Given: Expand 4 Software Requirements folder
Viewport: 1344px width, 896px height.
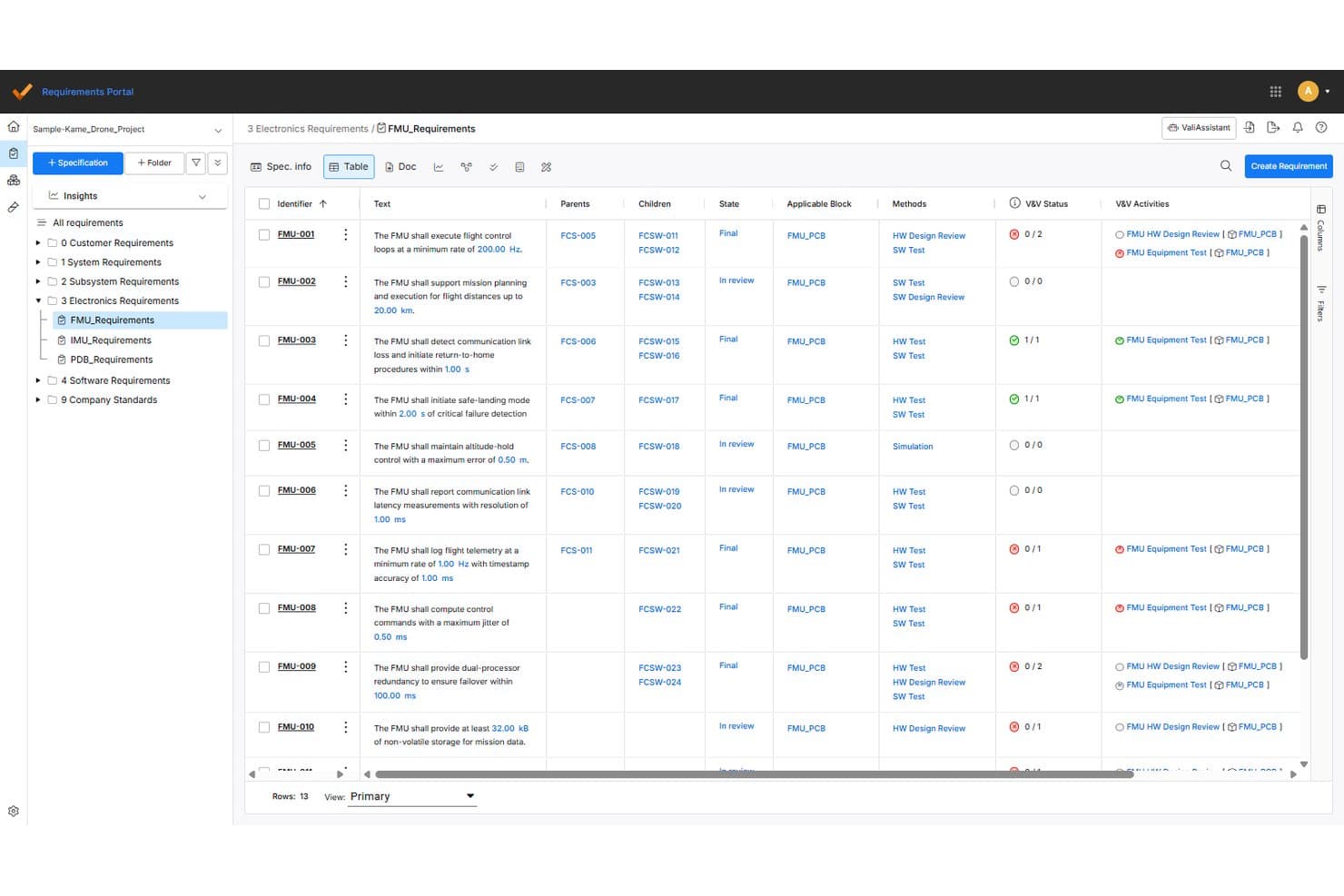Looking at the screenshot, I should coord(38,380).
